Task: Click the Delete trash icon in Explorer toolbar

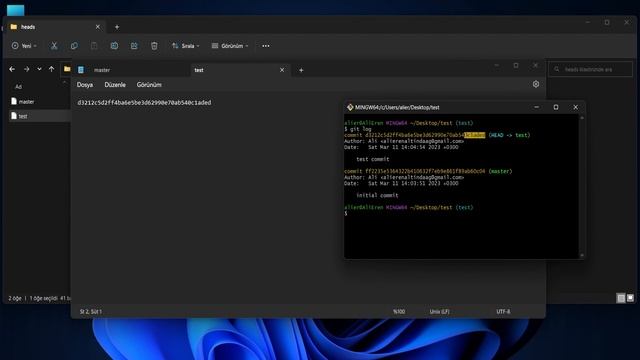Action: click(x=154, y=46)
